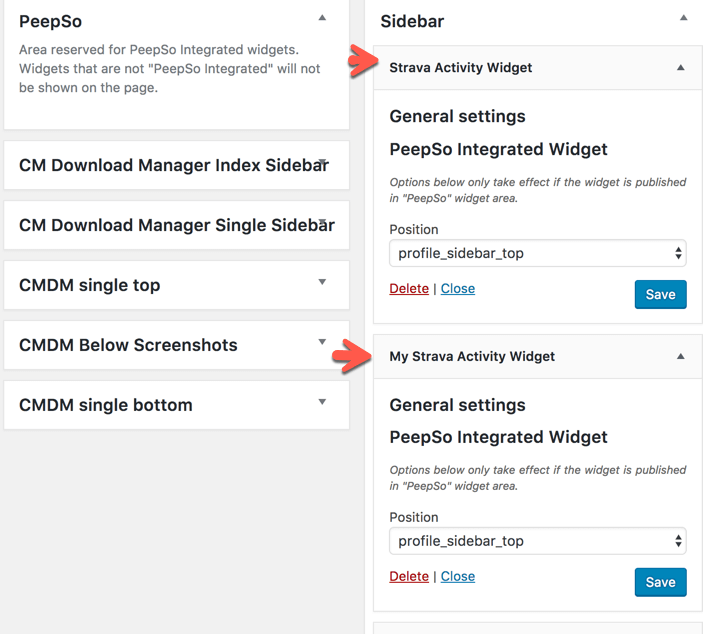
Task: Collapse My Strava Activity Widget with its arrow
Action: click(x=681, y=356)
